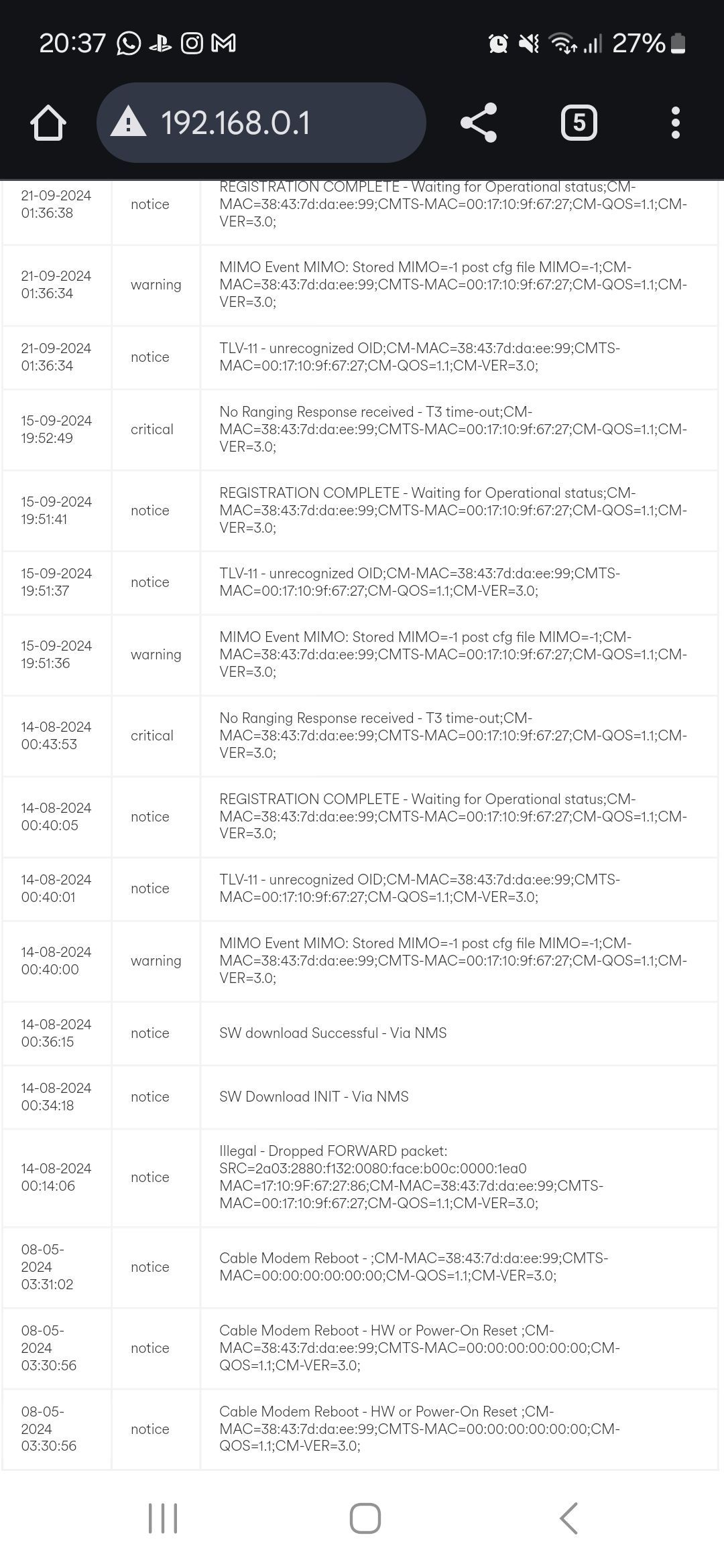Image resolution: width=724 pixels, height=1568 pixels.
Task: Tap the Android back navigation arrow
Action: pos(568,1518)
